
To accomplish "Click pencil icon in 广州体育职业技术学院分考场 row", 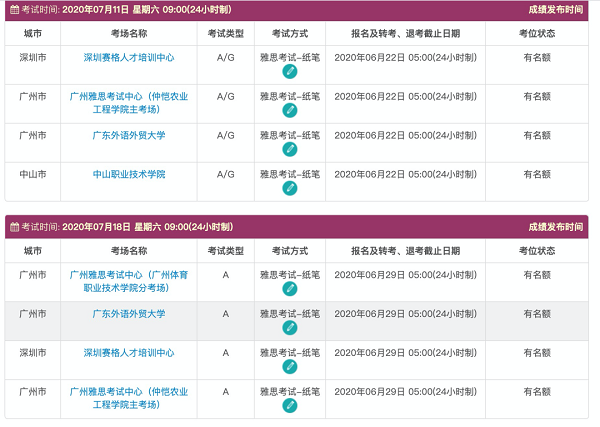I will 290,289.
